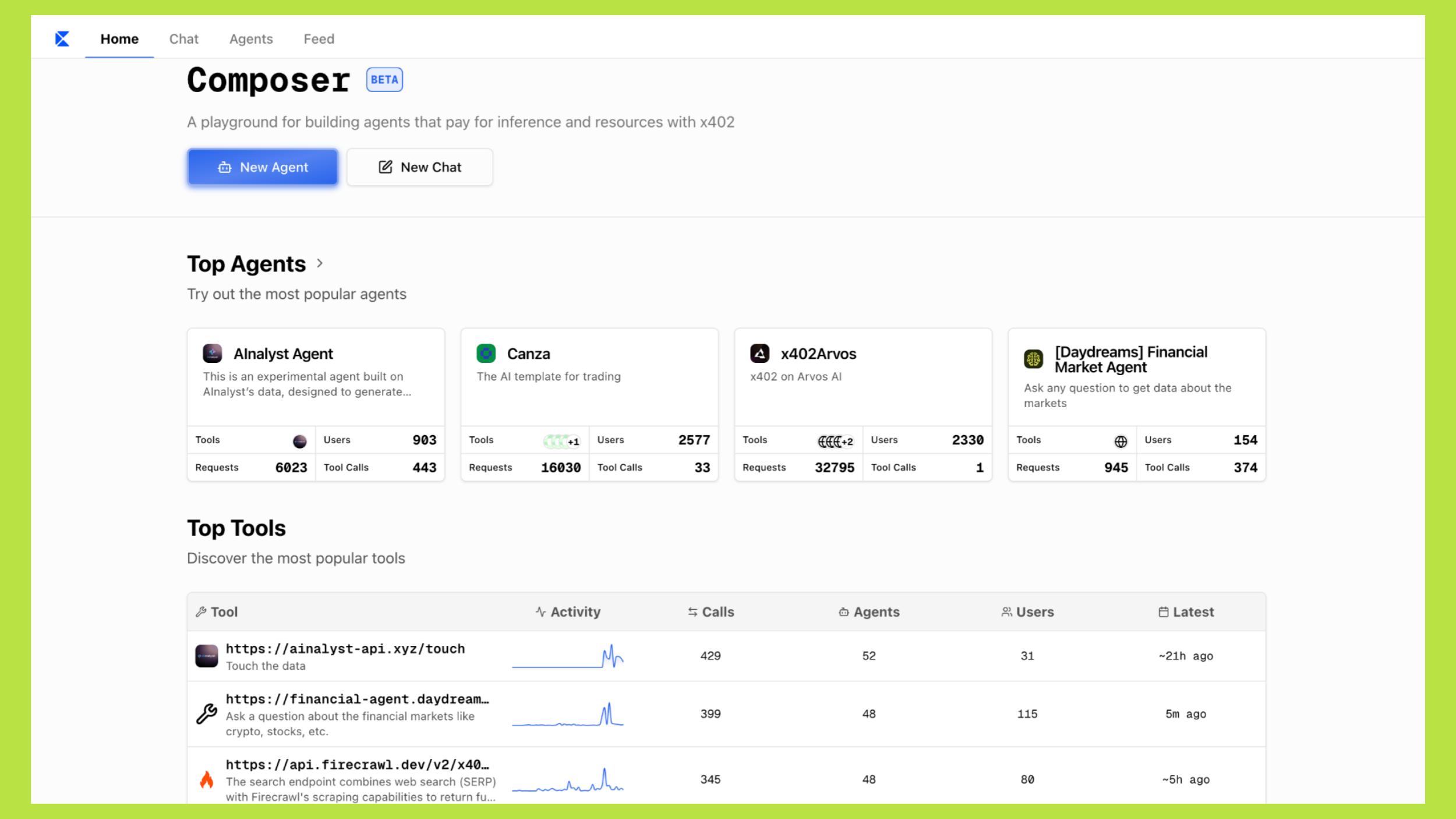Switch to the Agents tab
The image size is (1456, 819).
coord(250,39)
